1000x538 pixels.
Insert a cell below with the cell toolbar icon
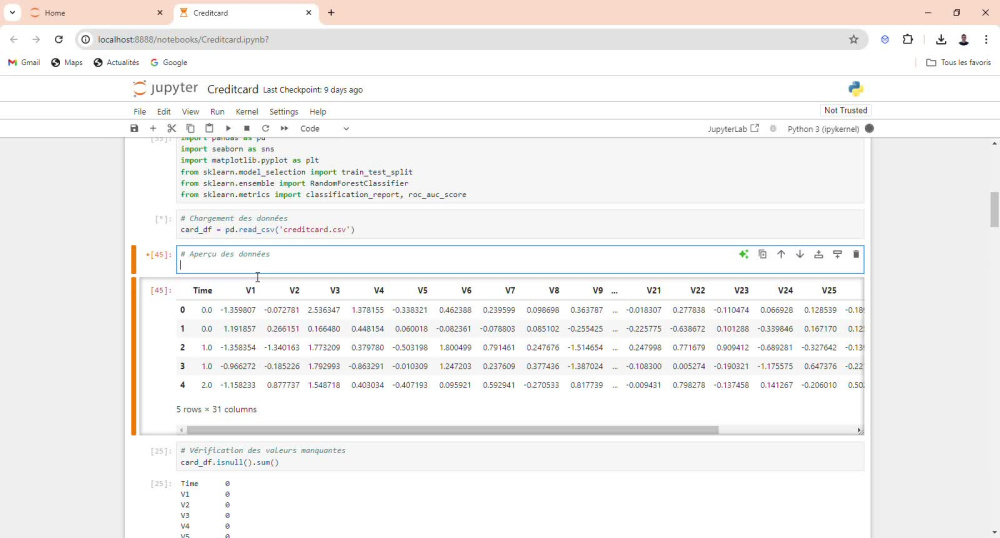coord(837,254)
